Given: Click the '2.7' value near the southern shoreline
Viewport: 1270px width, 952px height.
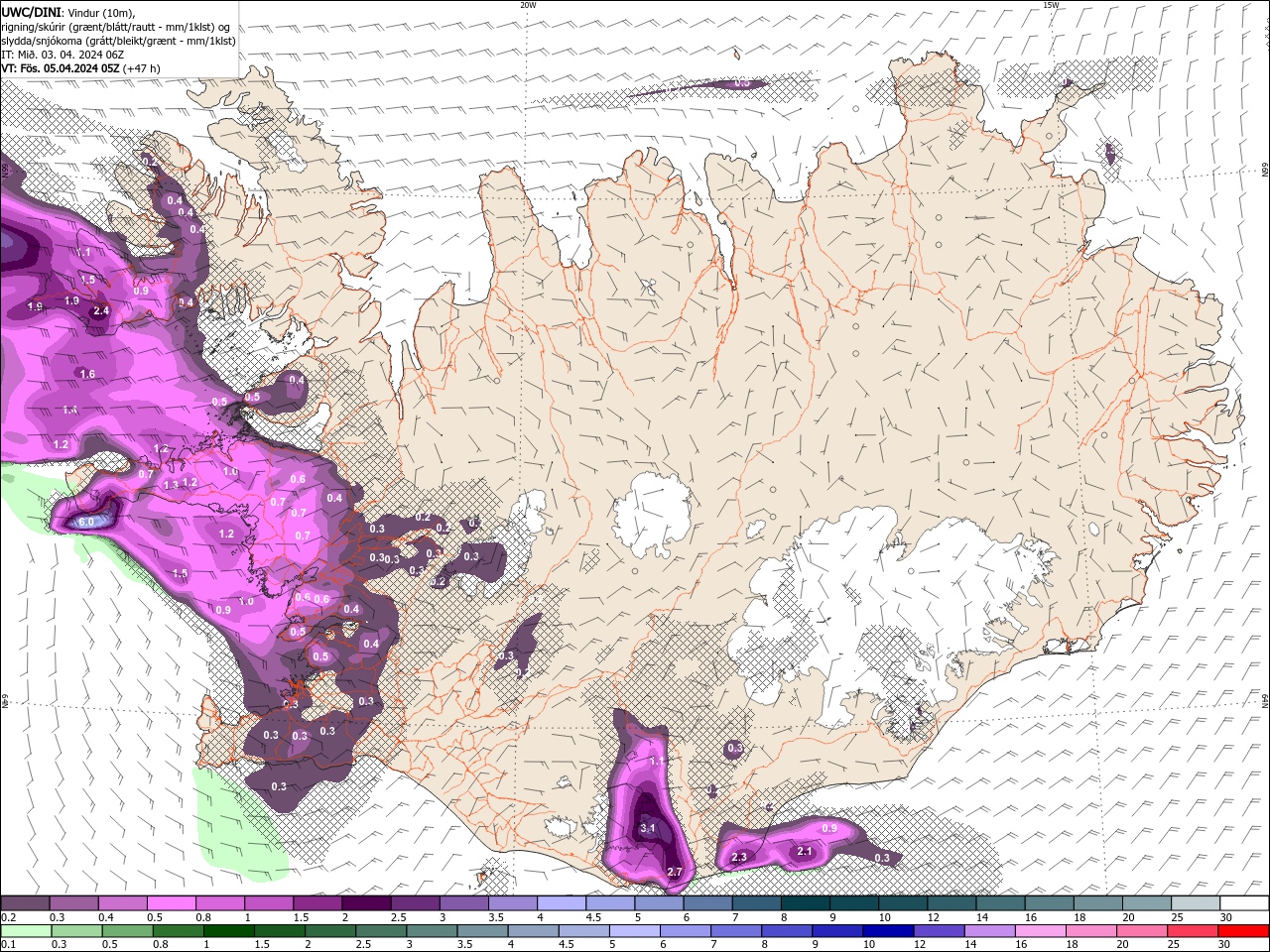Looking at the screenshot, I should 676,873.
